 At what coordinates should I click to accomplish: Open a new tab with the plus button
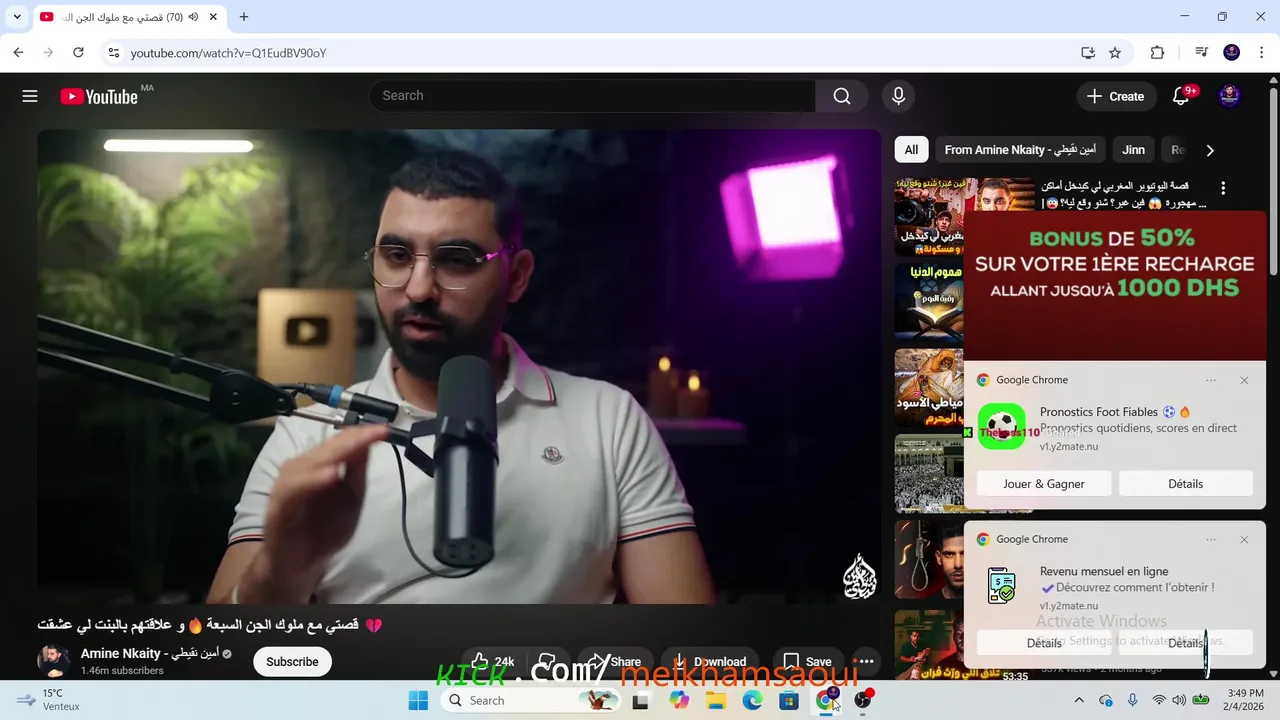[243, 17]
